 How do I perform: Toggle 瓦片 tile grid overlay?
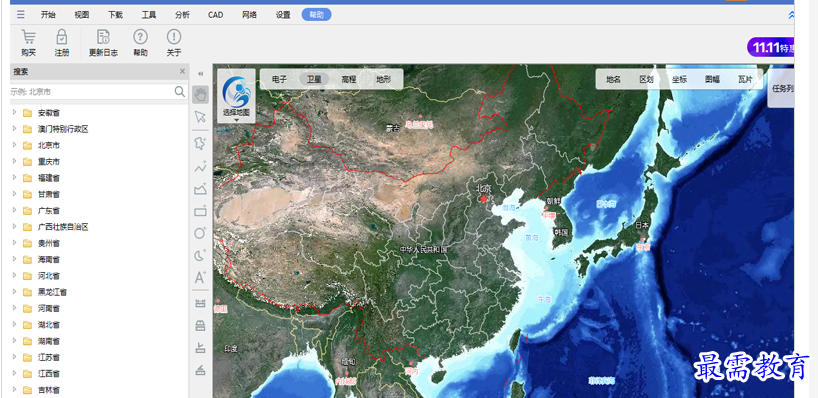[x=745, y=80]
